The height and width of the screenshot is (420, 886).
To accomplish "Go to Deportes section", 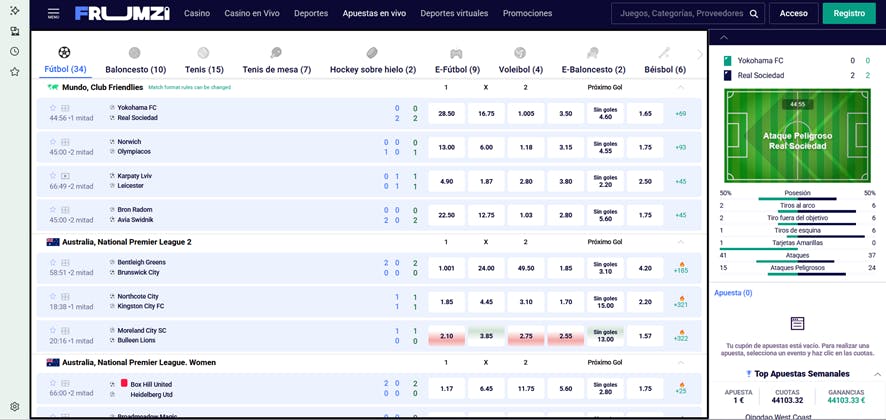I will coord(311,14).
